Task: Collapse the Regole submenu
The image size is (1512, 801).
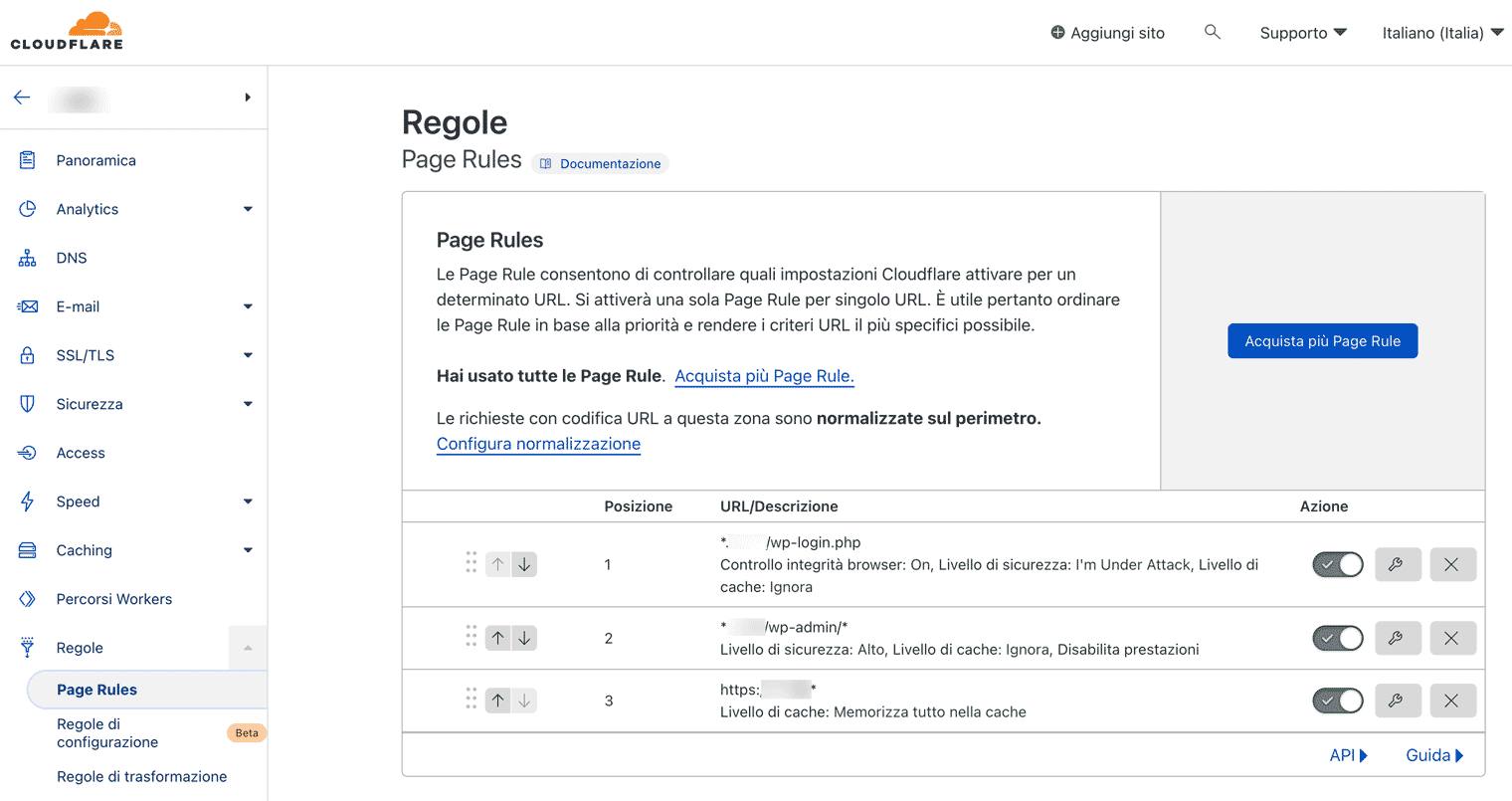Action: tap(248, 648)
